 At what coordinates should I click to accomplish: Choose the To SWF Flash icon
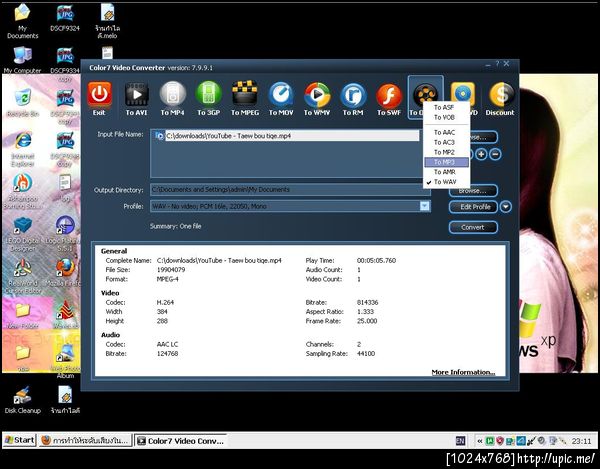389,95
